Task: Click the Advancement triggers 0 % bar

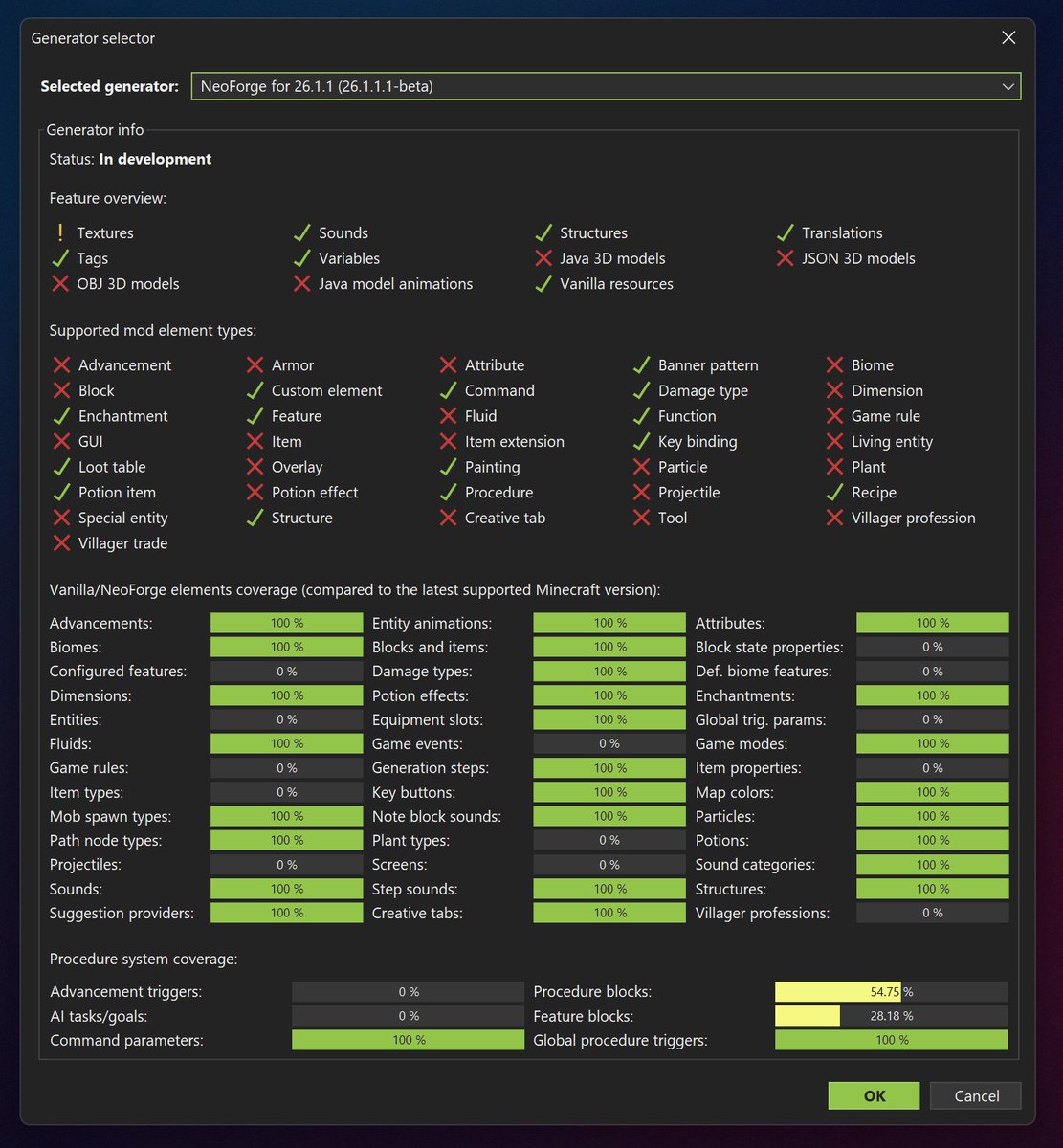Action: tap(408, 992)
